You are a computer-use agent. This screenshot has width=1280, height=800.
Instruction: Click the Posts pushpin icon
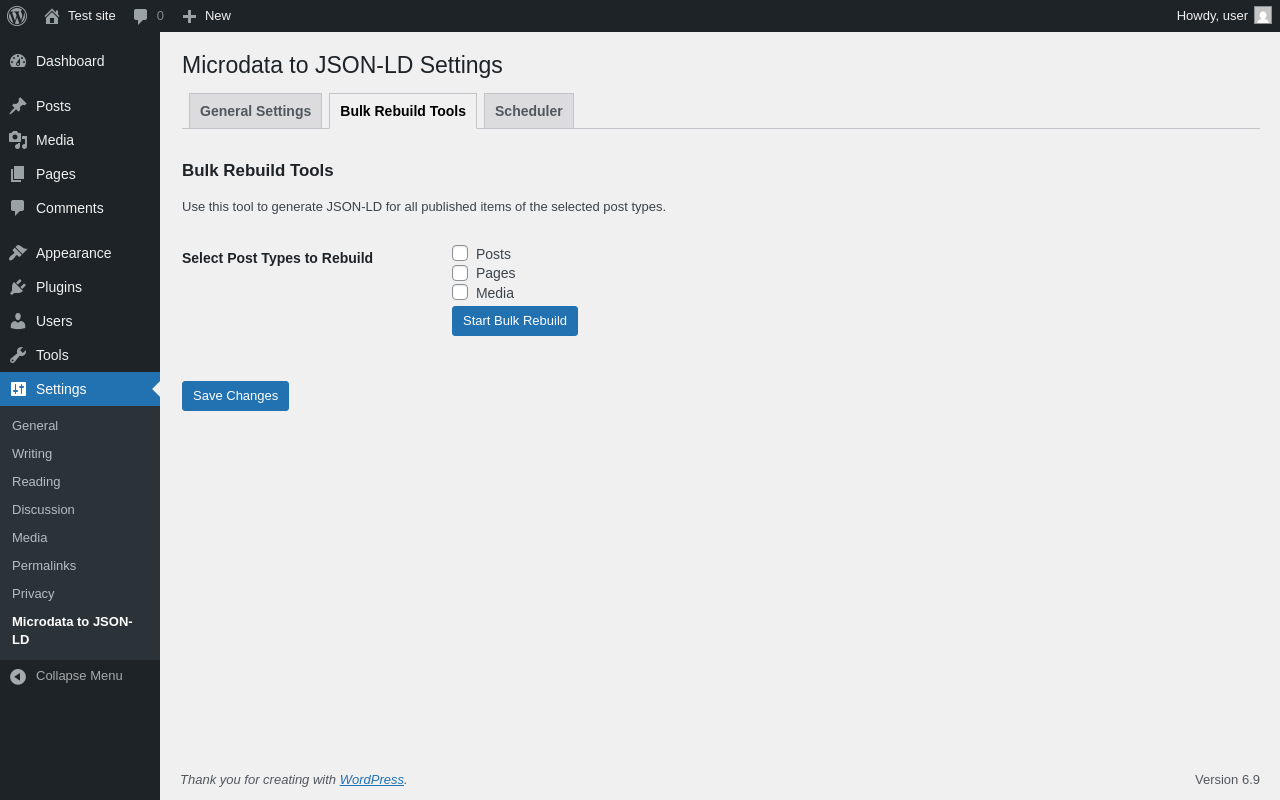(x=18, y=106)
